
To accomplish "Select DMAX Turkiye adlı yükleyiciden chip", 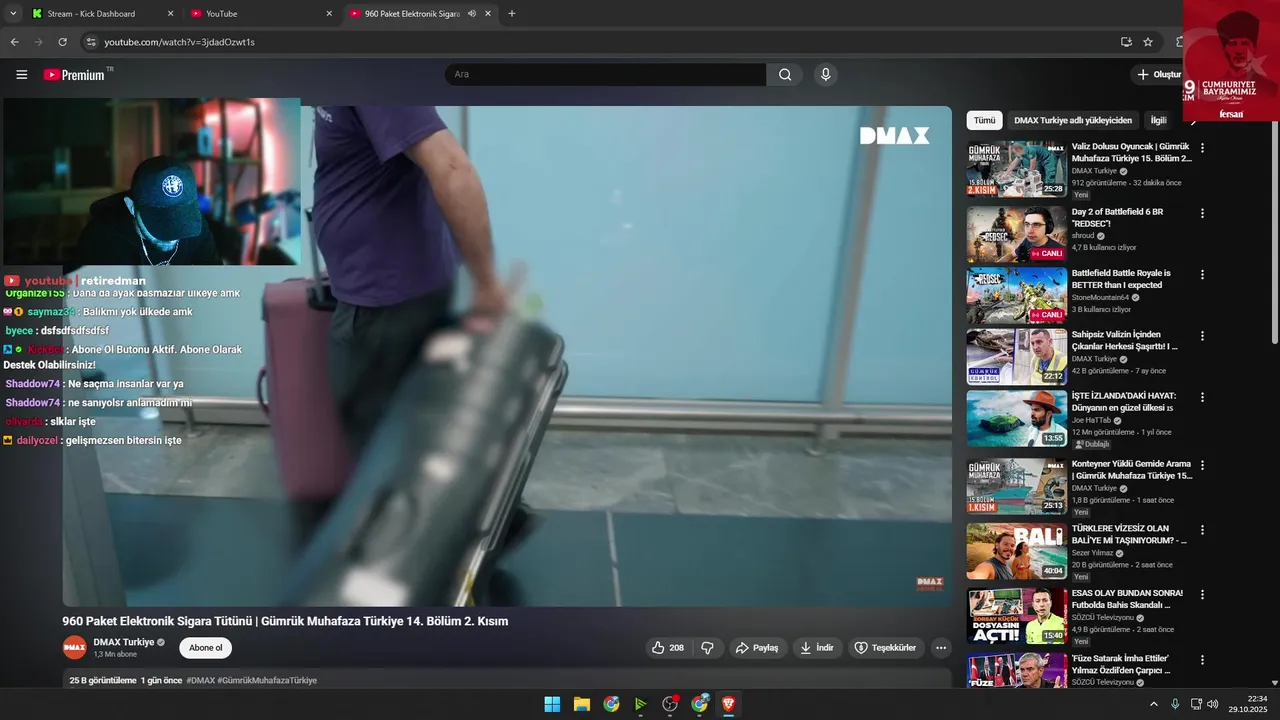I will point(1073,120).
